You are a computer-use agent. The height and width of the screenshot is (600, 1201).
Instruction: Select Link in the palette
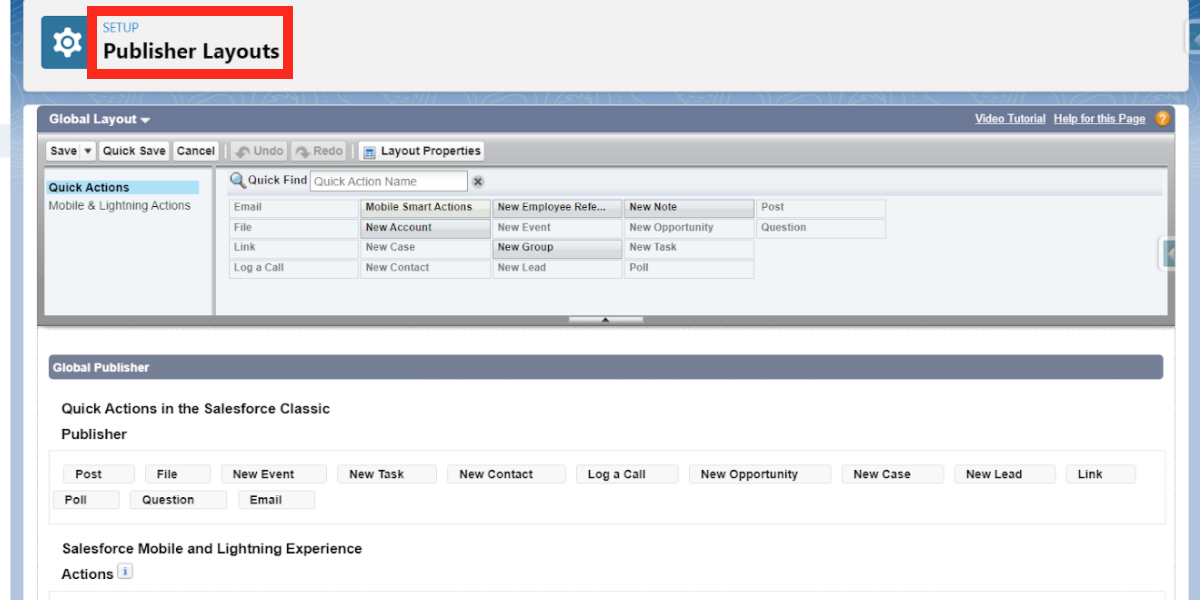294,248
